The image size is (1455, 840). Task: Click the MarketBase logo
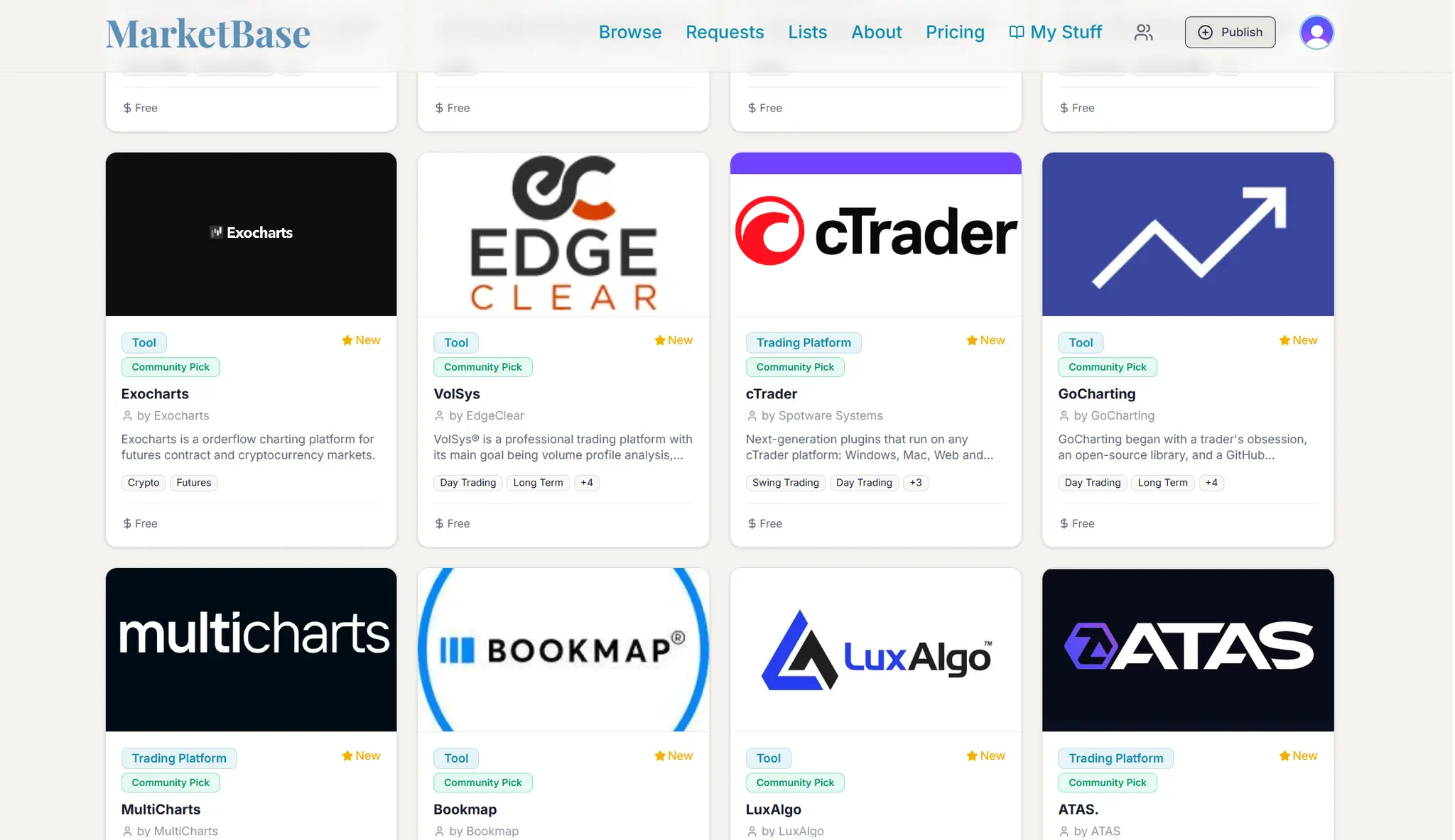[208, 33]
